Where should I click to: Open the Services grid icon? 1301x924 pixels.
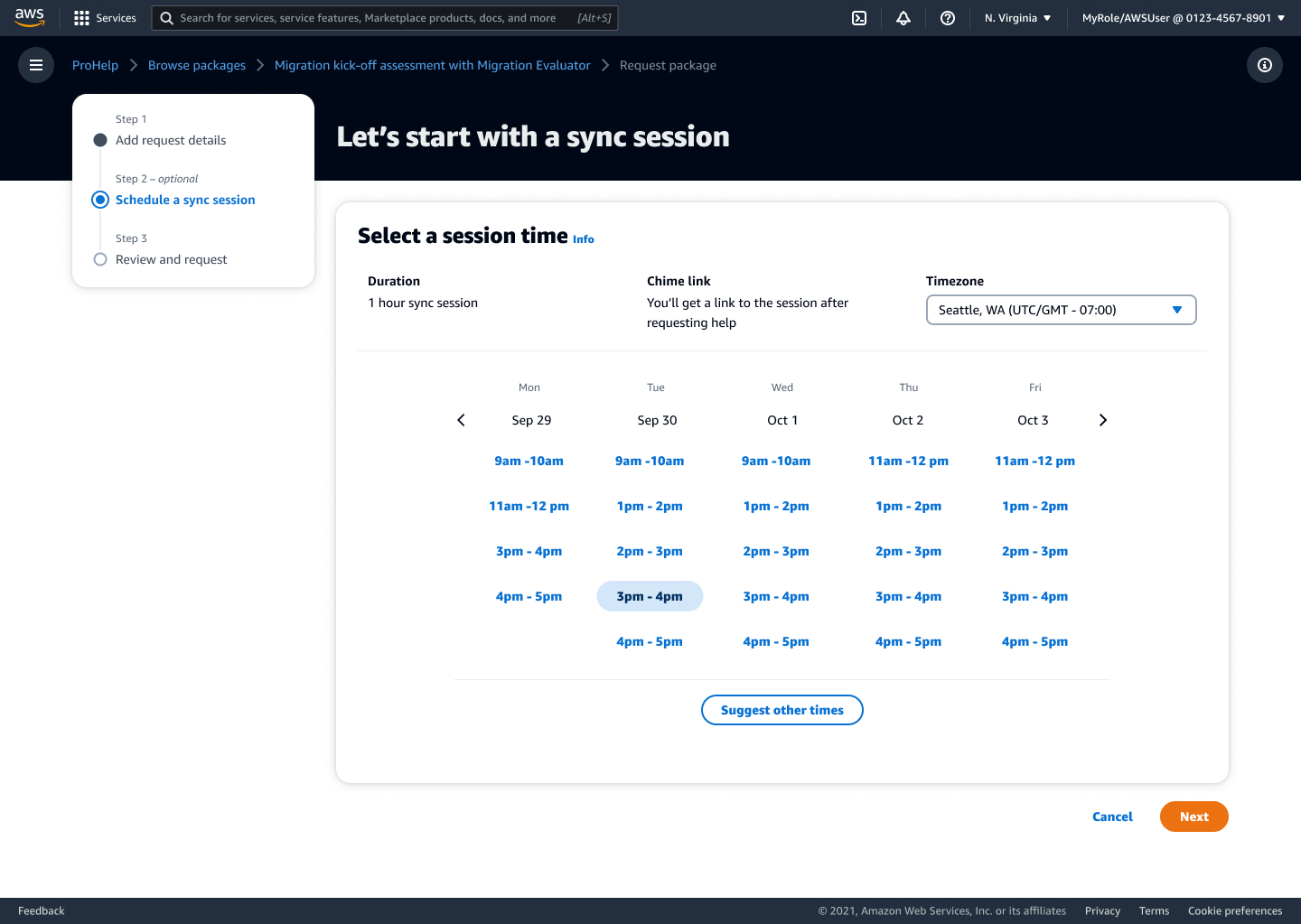80,17
